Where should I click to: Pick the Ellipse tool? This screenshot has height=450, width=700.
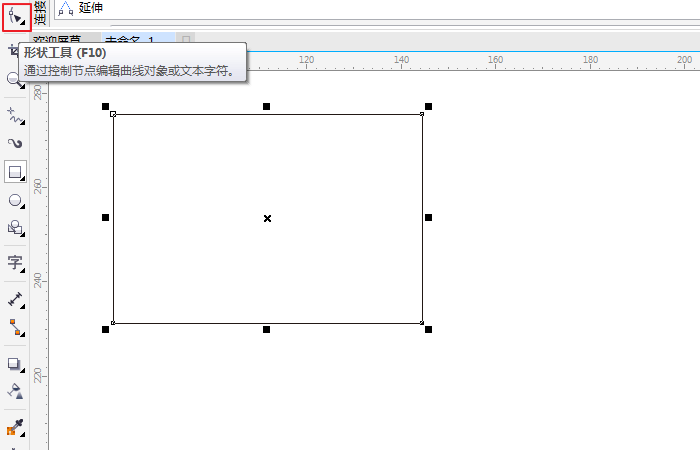click(15, 200)
